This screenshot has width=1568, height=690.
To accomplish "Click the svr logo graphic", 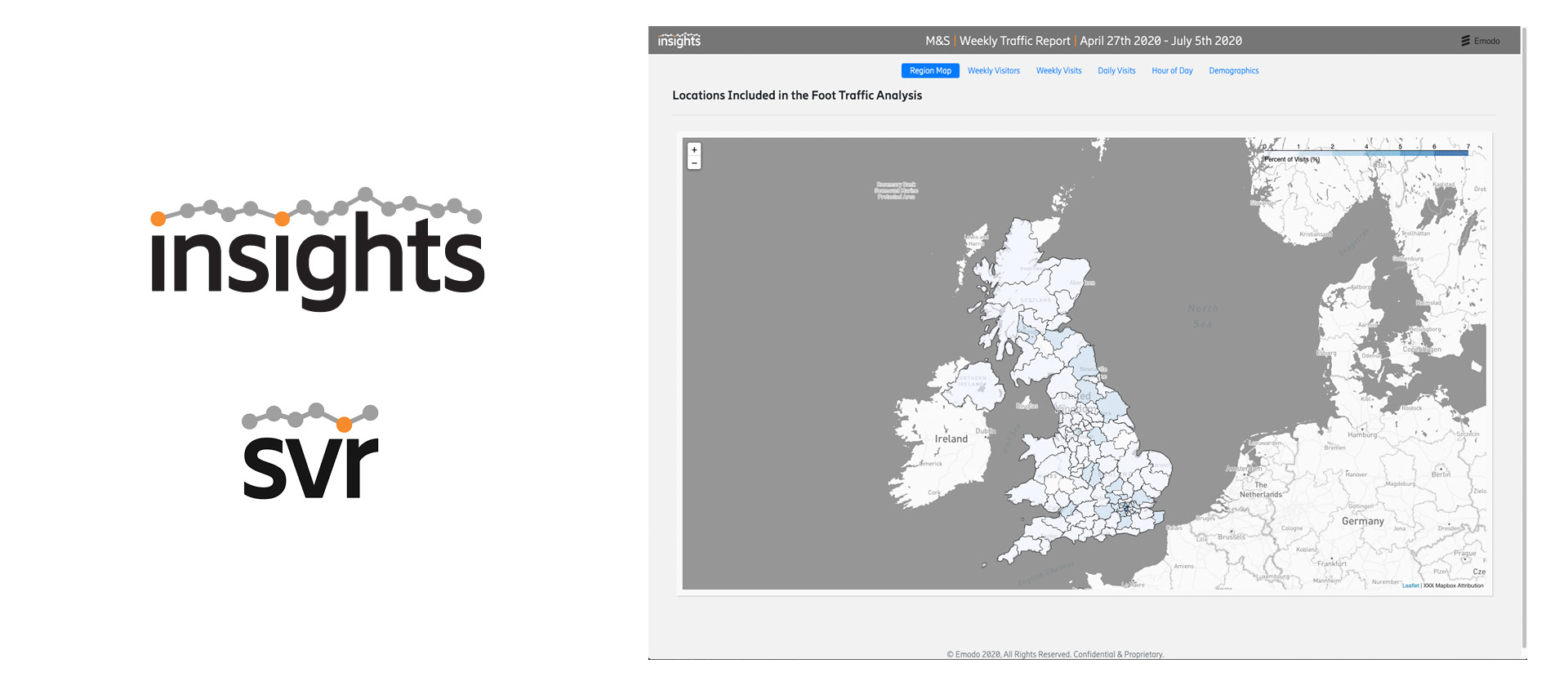I will coord(311,451).
